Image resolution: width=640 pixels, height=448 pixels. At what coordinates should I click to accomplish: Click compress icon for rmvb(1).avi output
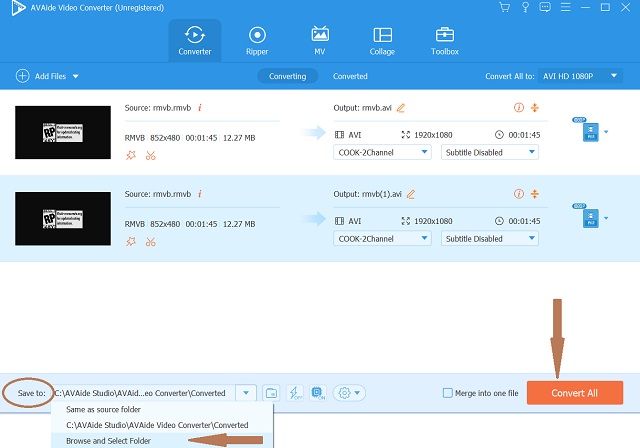click(x=535, y=194)
